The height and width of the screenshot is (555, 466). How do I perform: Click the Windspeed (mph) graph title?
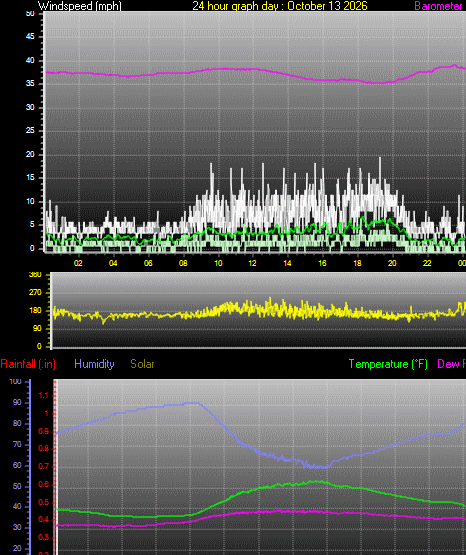(x=80, y=6)
